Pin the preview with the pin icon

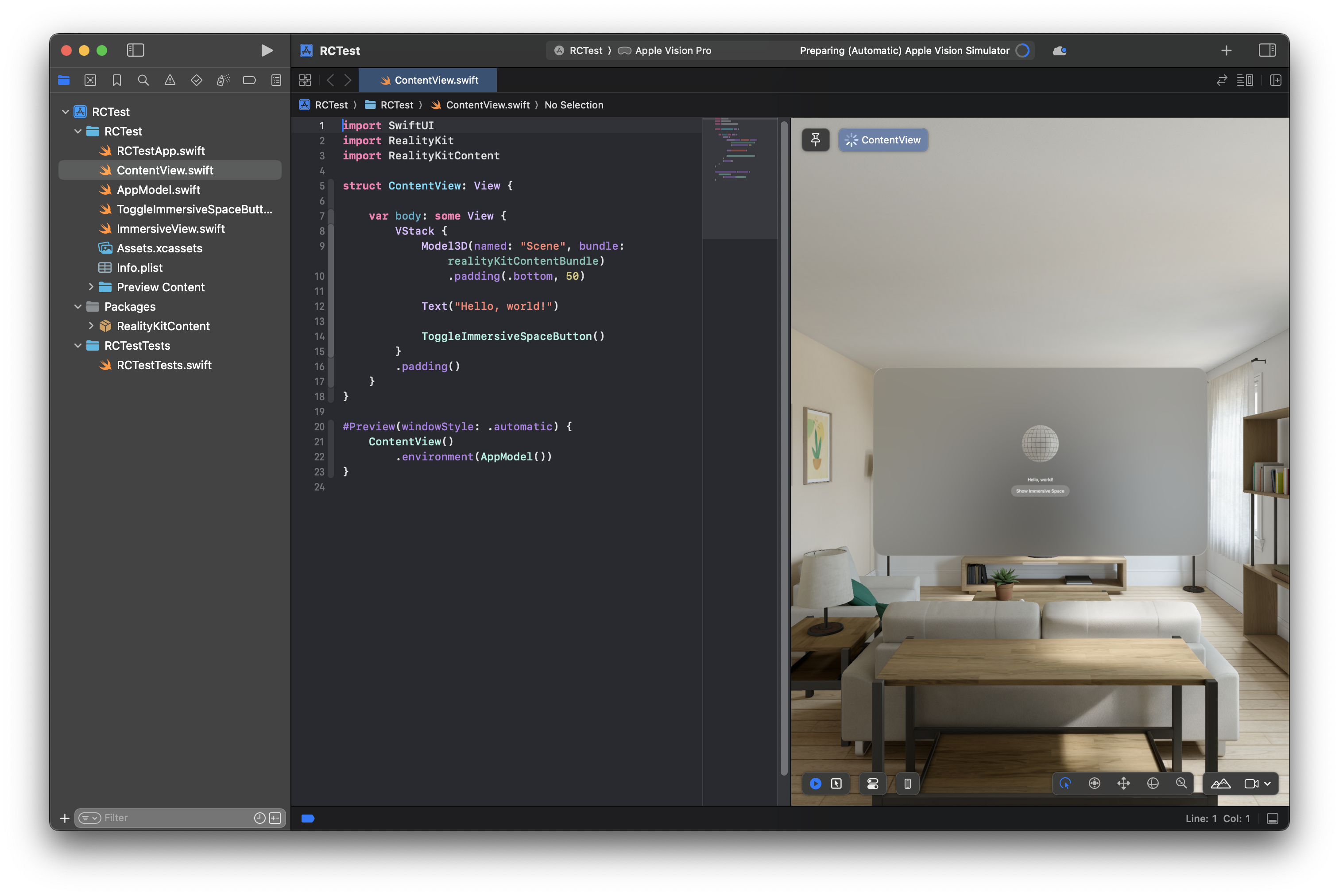click(x=816, y=140)
